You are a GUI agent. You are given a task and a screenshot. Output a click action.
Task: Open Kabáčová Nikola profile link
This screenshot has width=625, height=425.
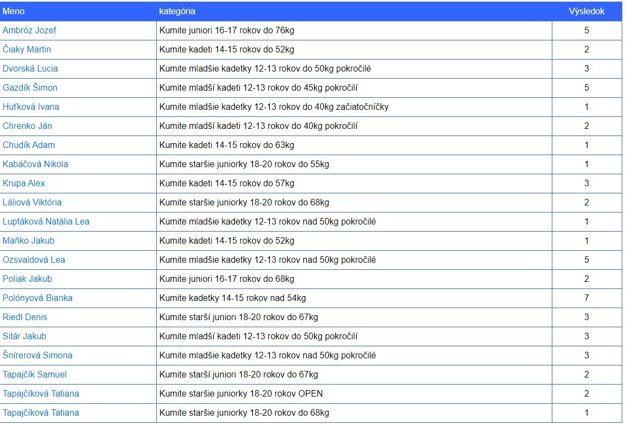point(35,164)
